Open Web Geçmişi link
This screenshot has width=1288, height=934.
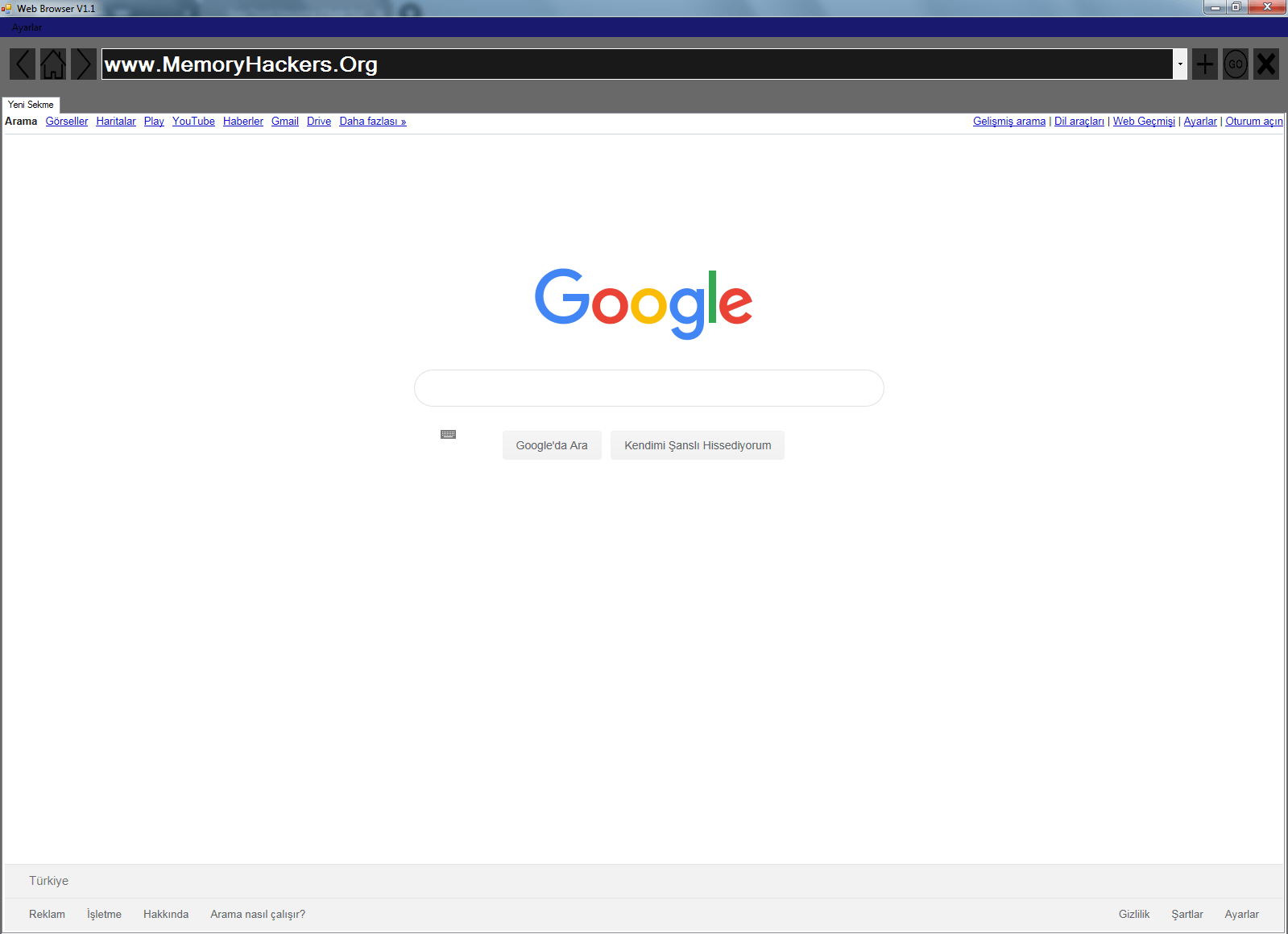pyautogui.click(x=1144, y=122)
